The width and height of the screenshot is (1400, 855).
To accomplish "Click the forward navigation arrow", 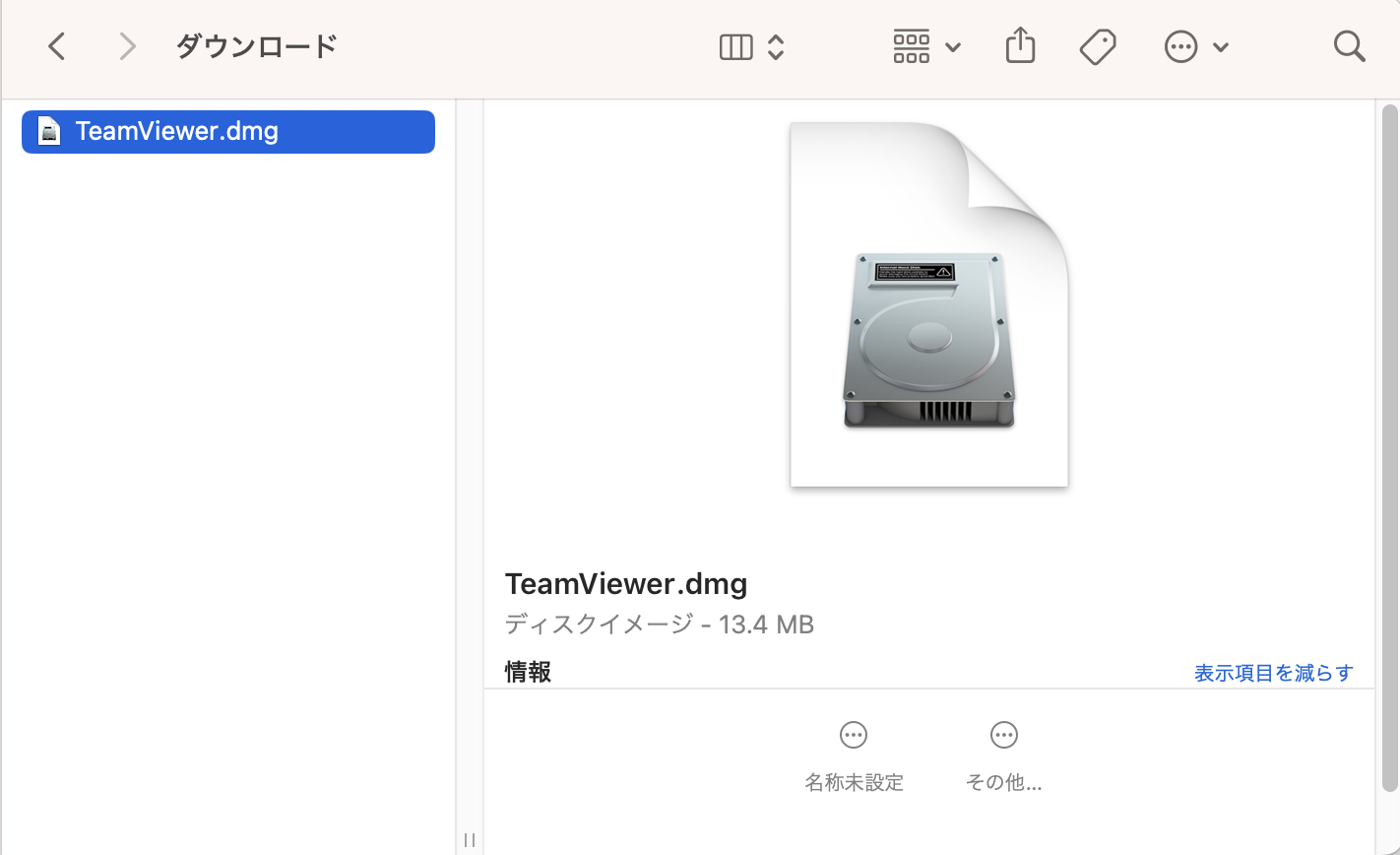I will point(127,46).
